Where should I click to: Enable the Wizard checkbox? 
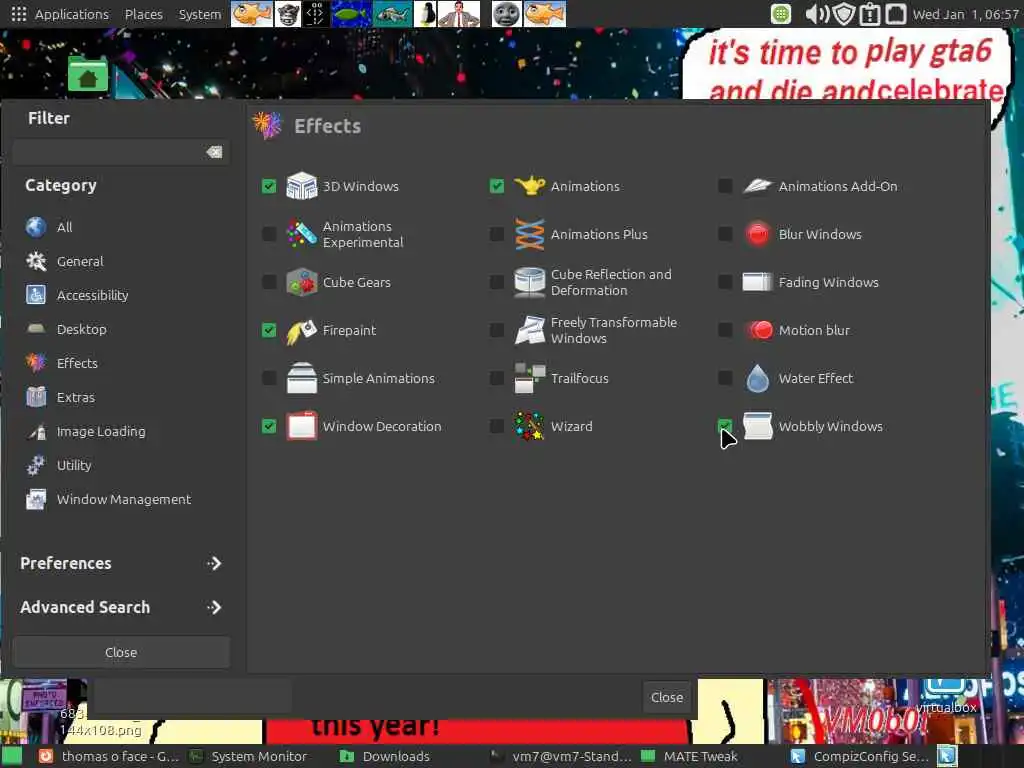[497, 426]
